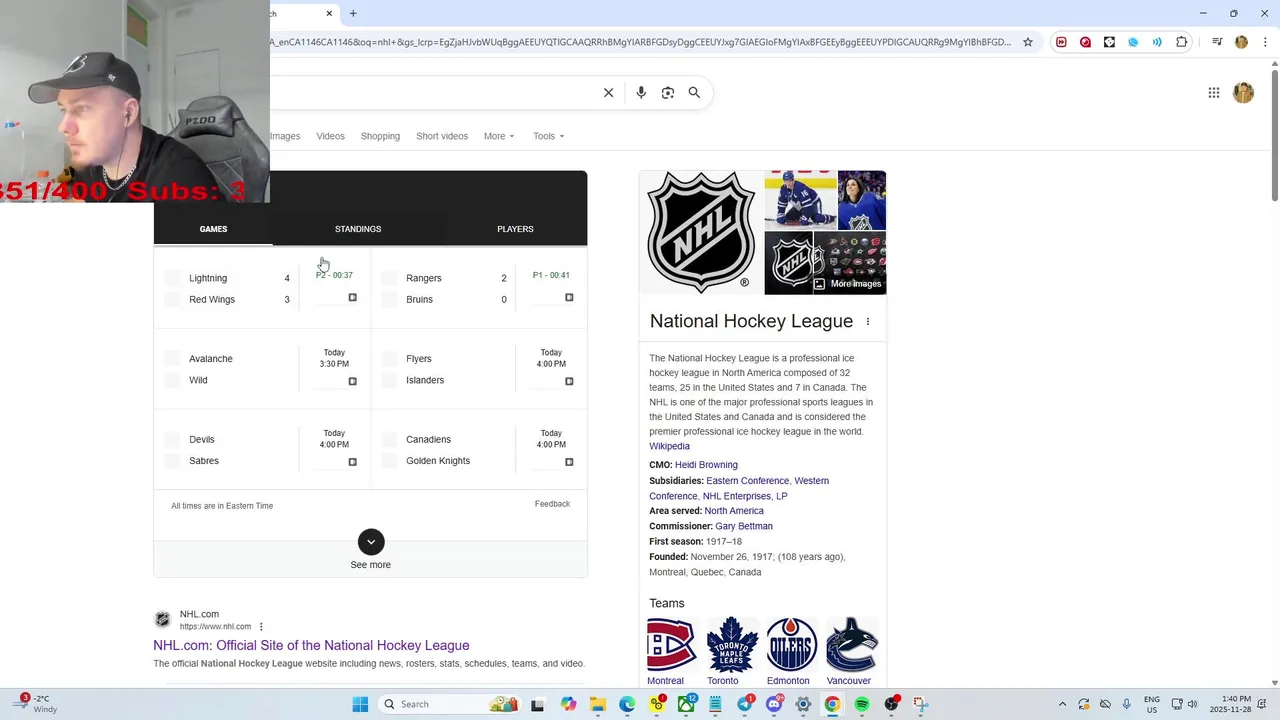Select the Shopping search filter
This screenshot has width=1280, height=720.
pyautogui.click(x=380, y=136)
